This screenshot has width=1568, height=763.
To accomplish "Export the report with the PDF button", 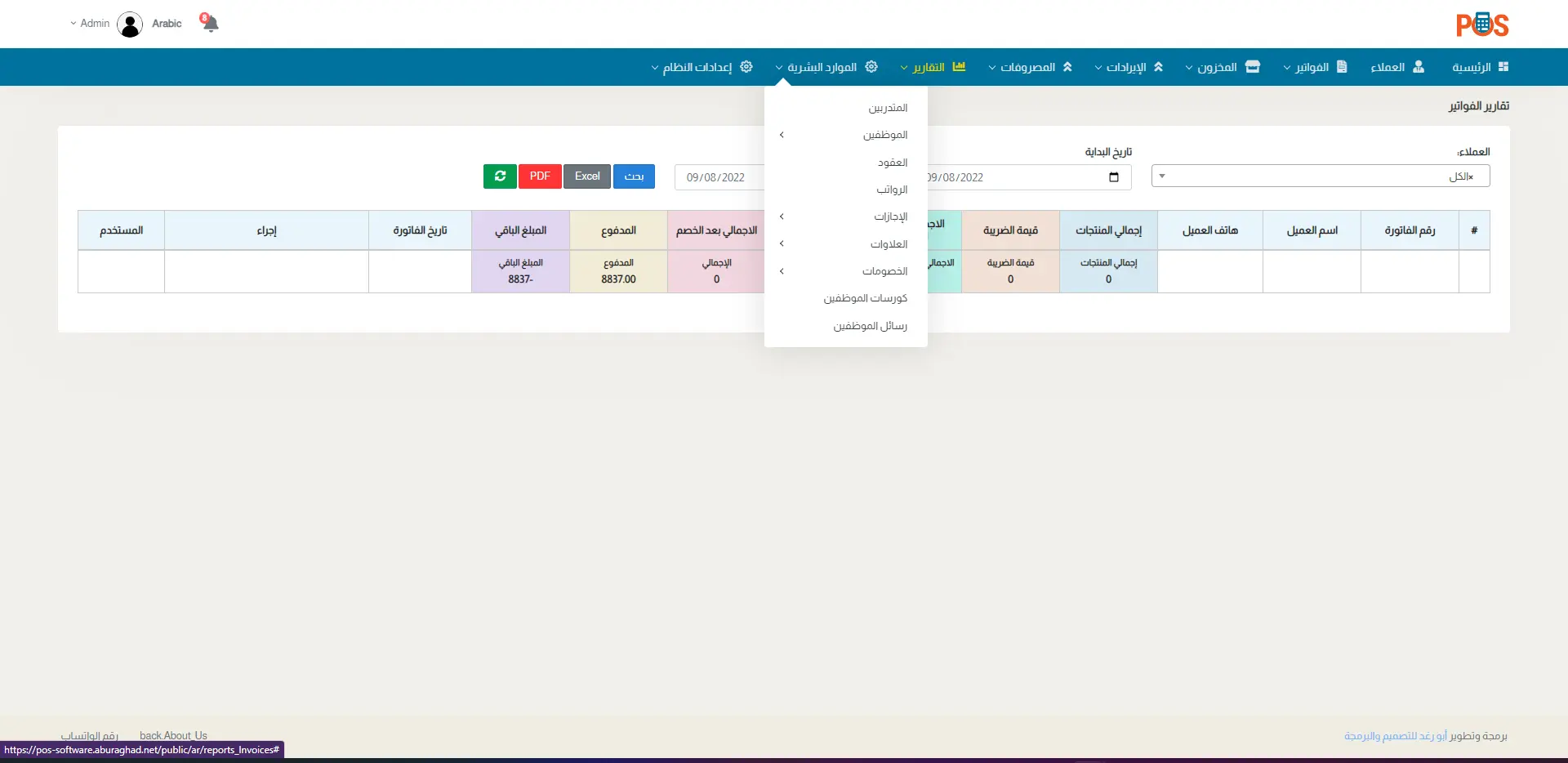I will click(x=540, y=176).
